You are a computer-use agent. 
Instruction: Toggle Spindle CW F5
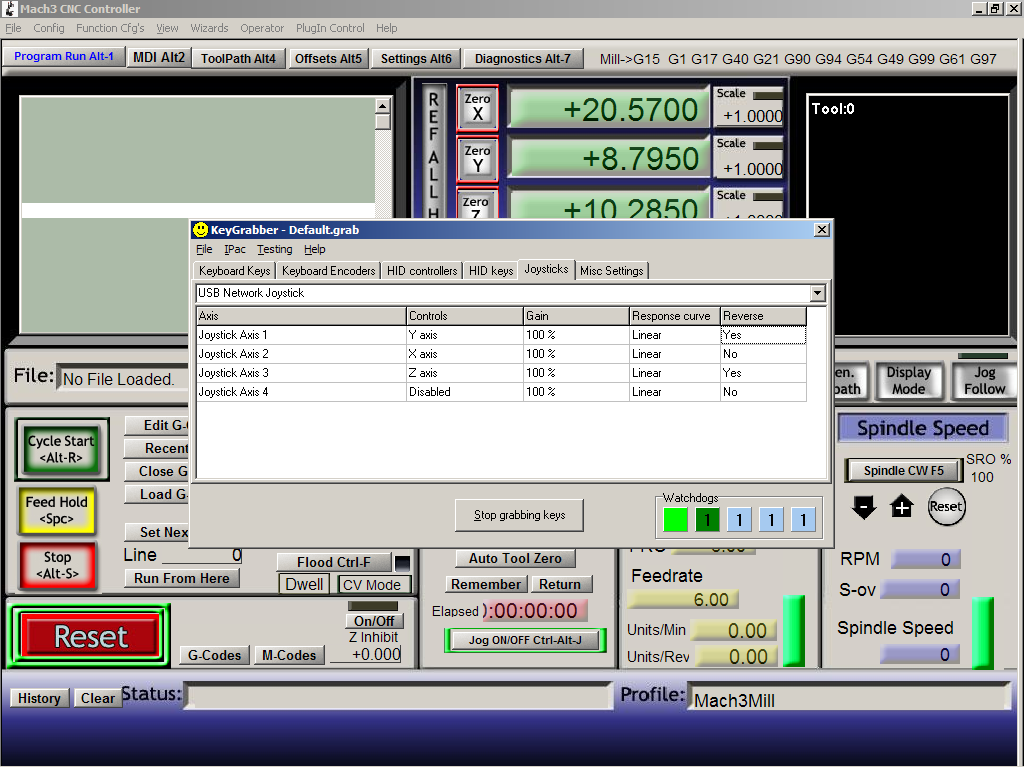(904, 470)
